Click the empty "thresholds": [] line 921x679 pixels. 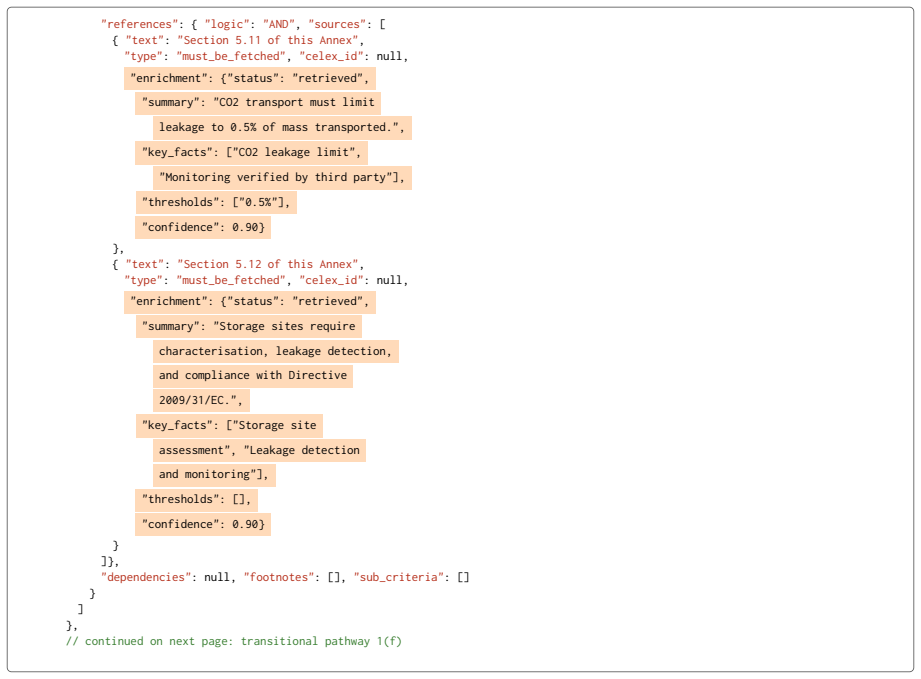[x=196, y=500]
